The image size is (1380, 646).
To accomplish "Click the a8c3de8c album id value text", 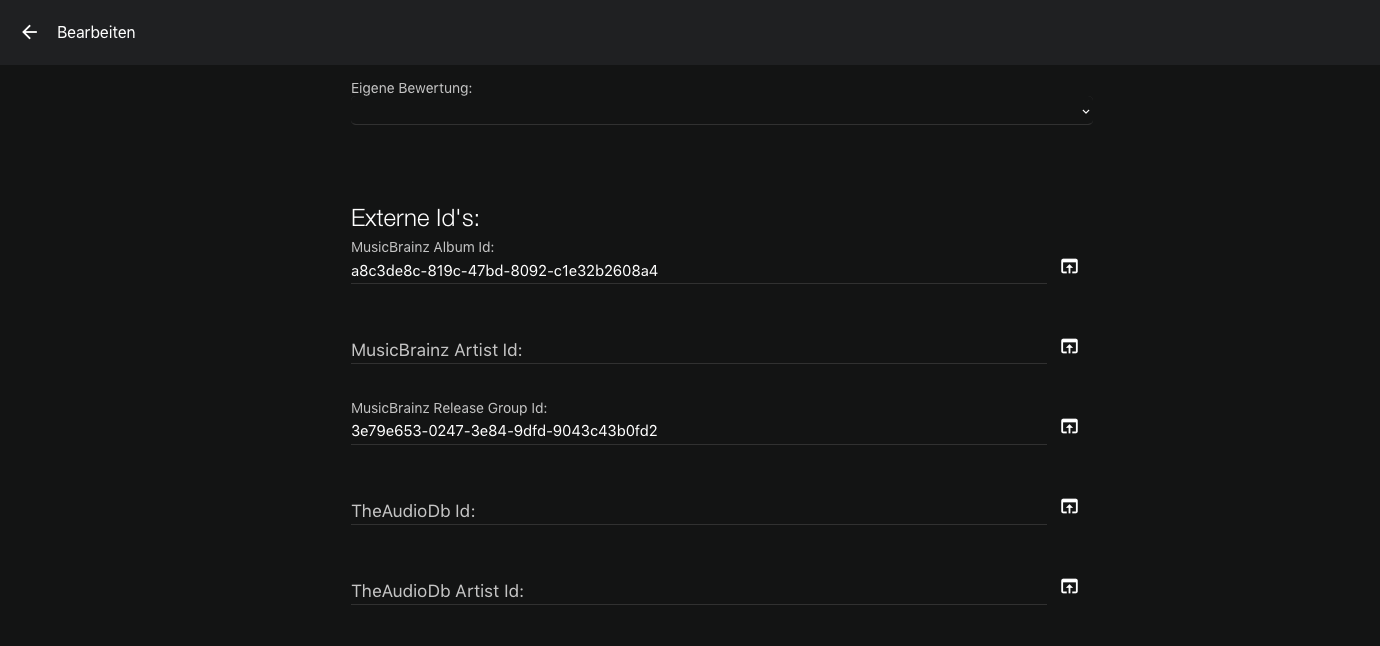I will coord(504,271).
